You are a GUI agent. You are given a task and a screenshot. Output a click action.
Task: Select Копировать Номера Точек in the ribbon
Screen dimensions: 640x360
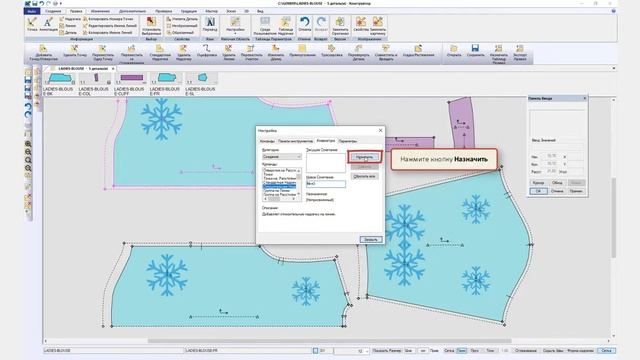click(108, 19)
